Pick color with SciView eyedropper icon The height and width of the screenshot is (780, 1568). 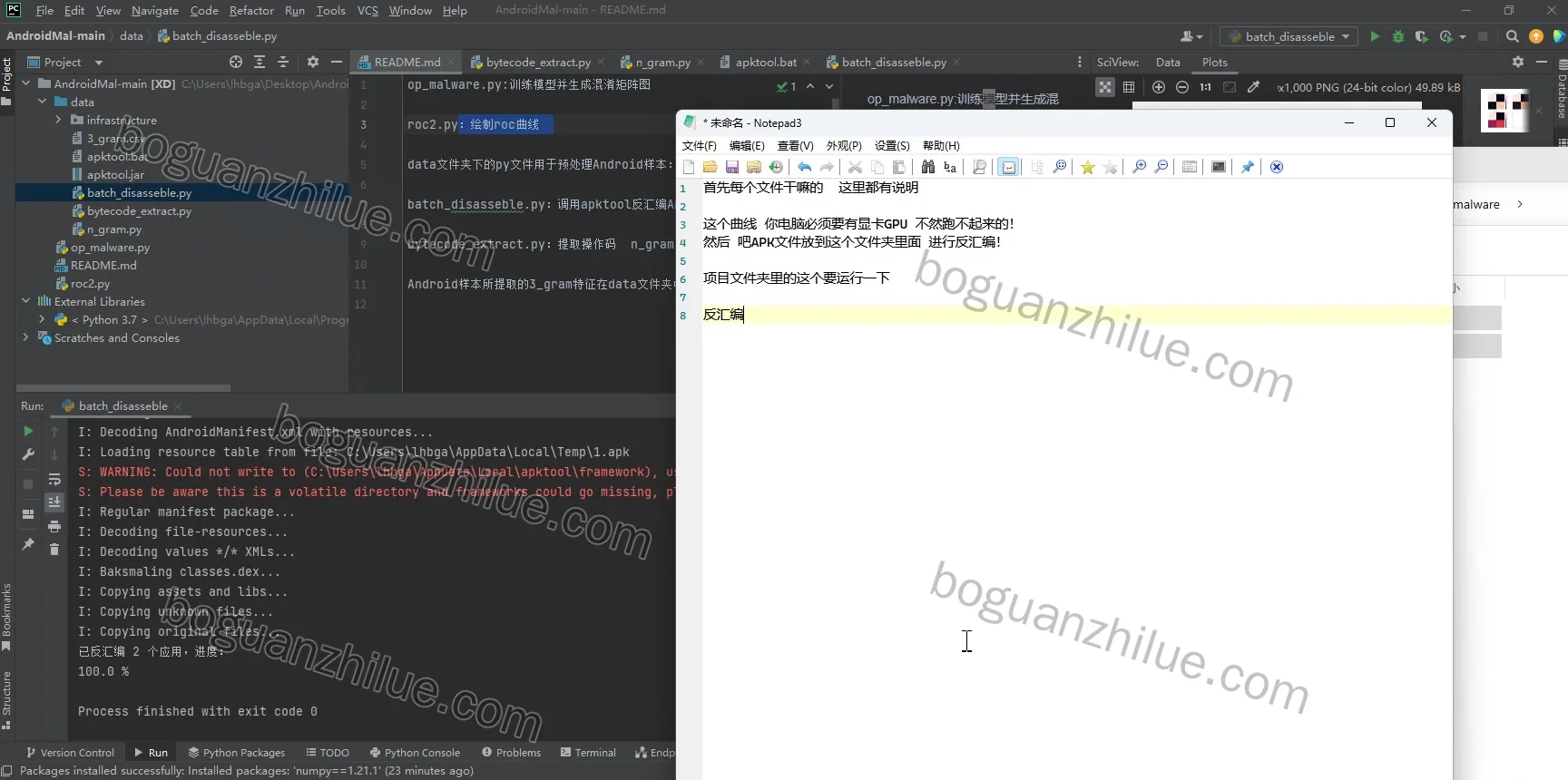[1253, 87]
